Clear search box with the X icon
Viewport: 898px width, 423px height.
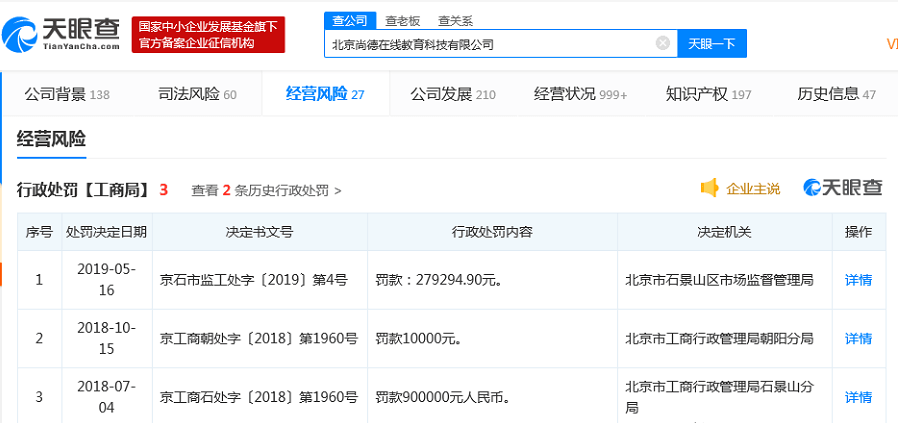[x=662, y=44]
